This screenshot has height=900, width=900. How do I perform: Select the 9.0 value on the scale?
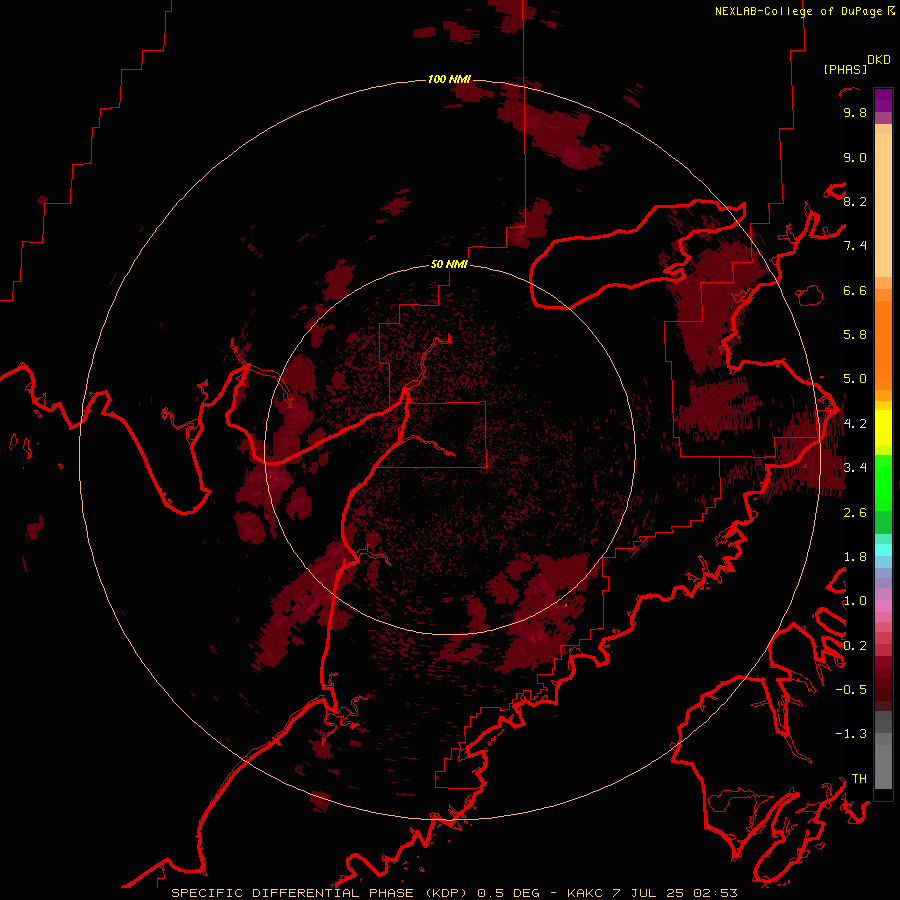(855, 157)
